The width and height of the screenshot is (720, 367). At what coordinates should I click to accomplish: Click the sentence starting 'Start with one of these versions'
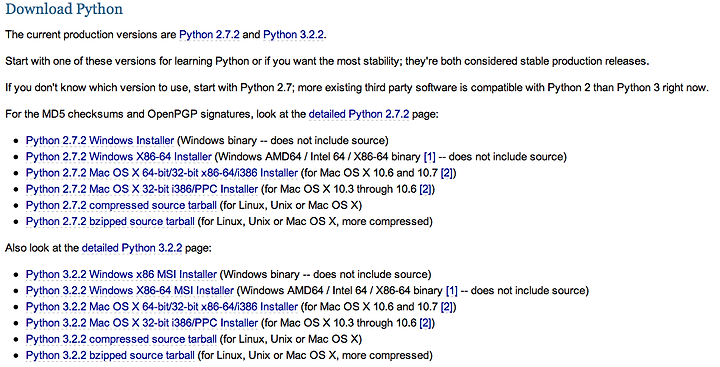point(327,61)
